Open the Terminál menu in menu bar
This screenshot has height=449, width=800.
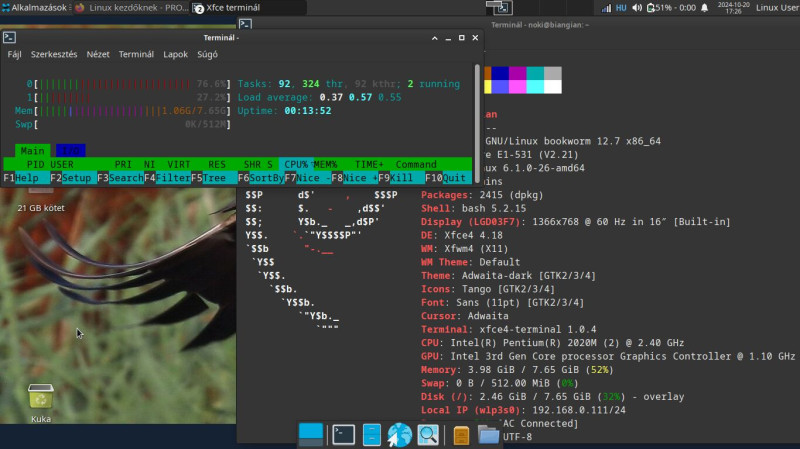136,54
